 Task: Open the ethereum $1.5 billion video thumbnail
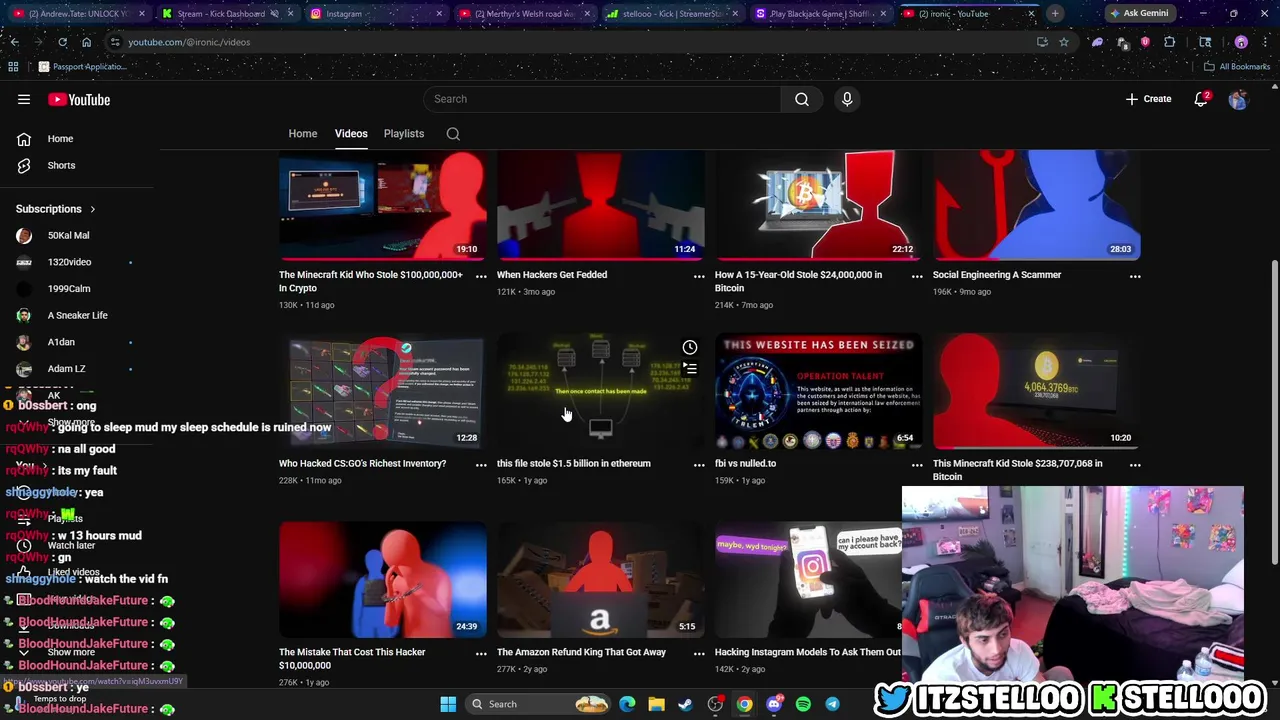(601, 390)
